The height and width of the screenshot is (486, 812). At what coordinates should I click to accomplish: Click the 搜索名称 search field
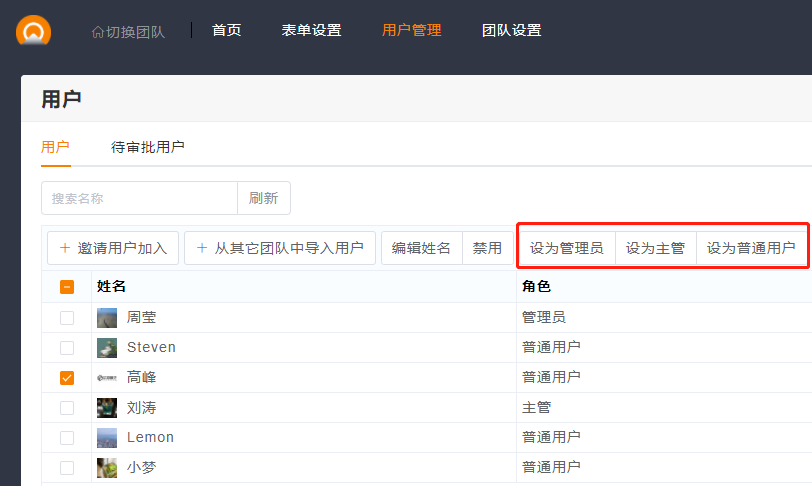pos(139,198)
